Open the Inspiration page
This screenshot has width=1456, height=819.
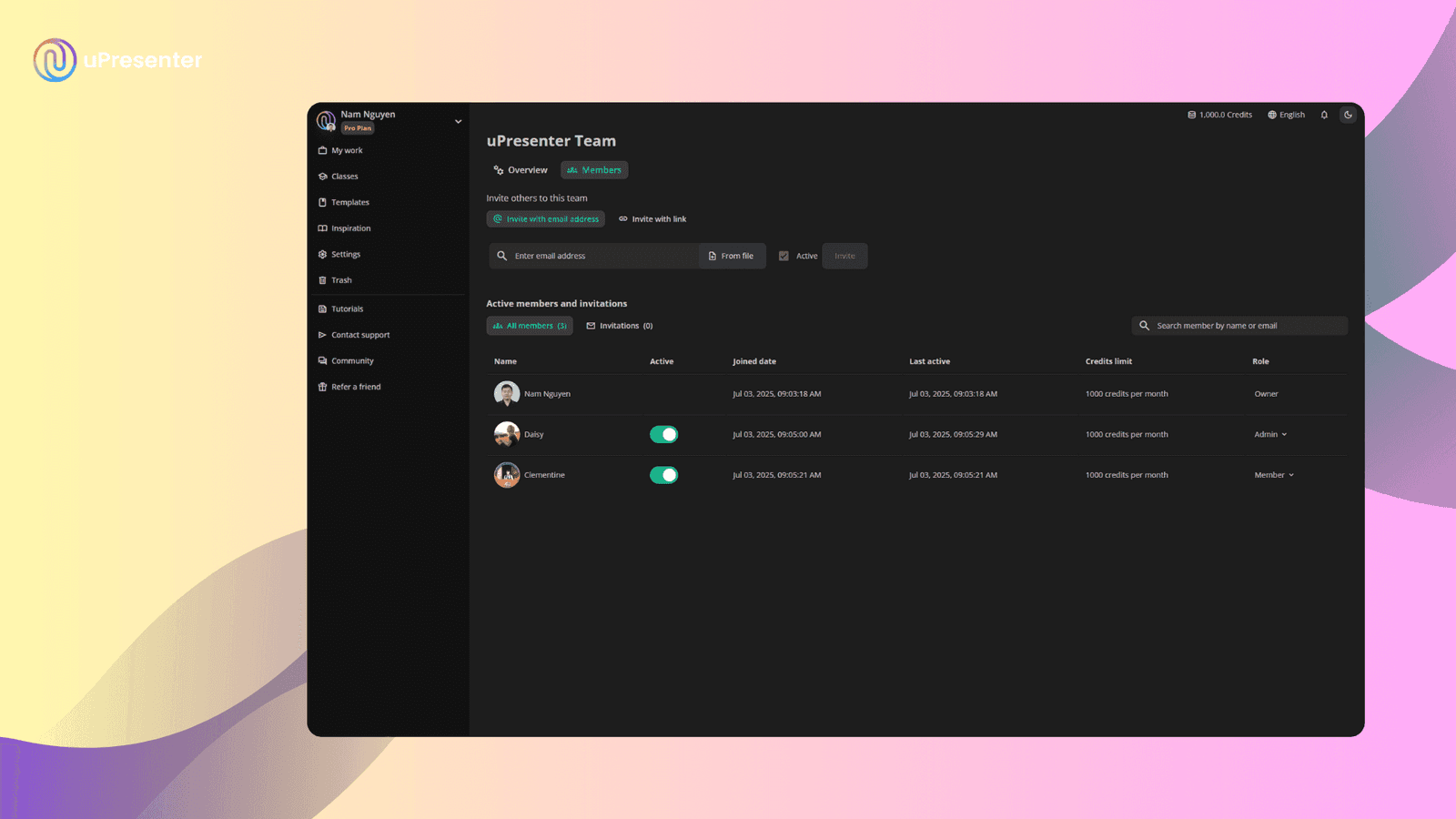344,228
